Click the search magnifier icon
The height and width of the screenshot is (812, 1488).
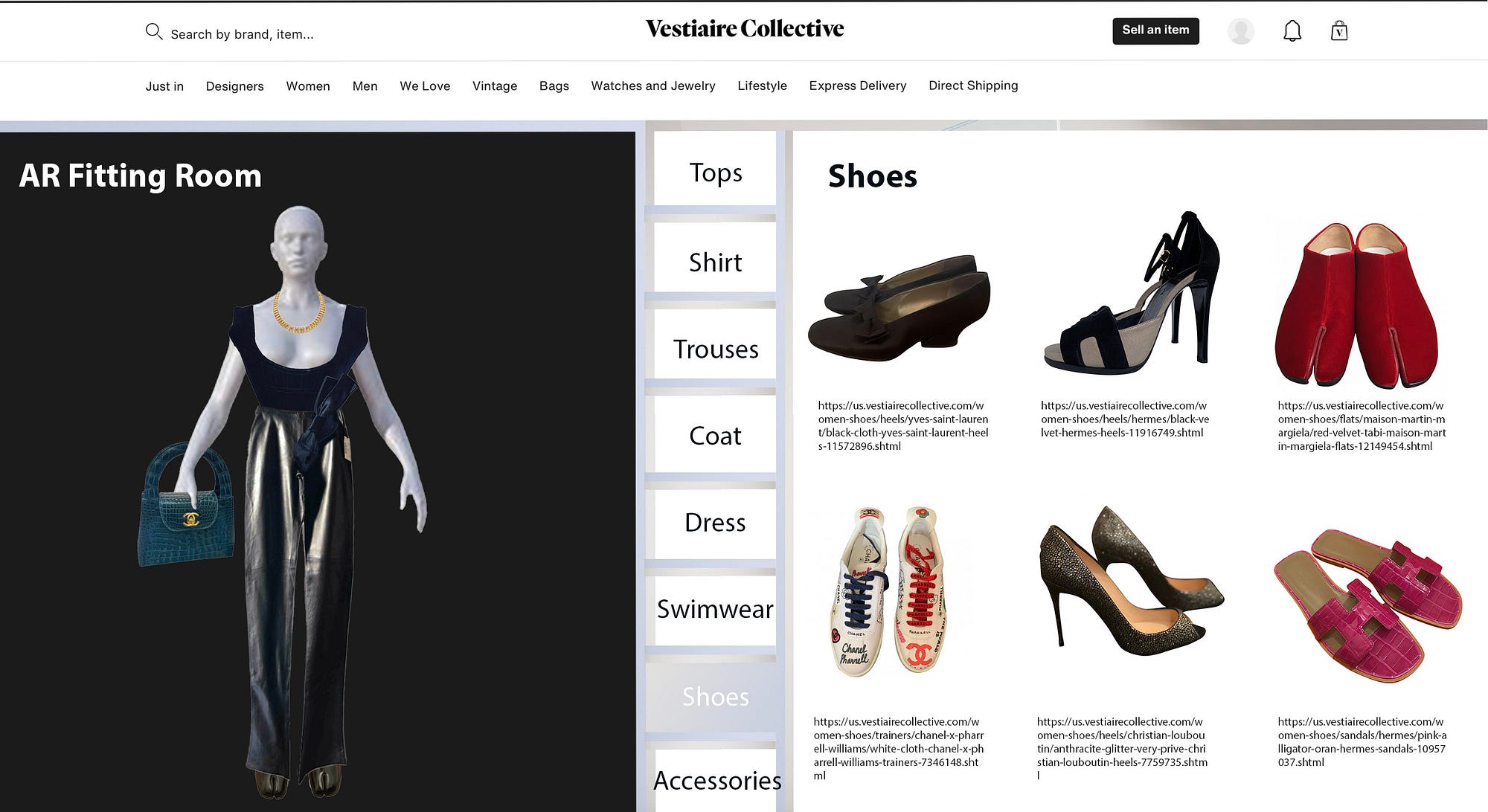(153, 32)
